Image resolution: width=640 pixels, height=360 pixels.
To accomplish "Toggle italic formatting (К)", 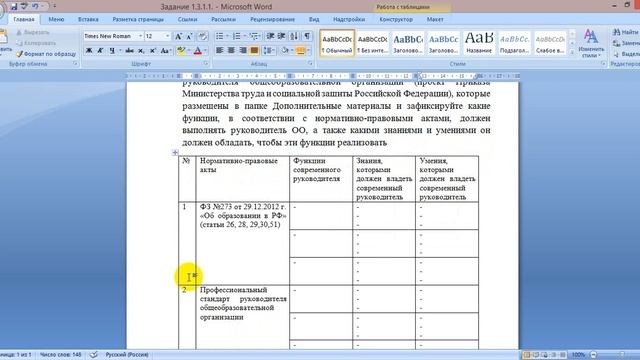I will [x=100, y=51].
